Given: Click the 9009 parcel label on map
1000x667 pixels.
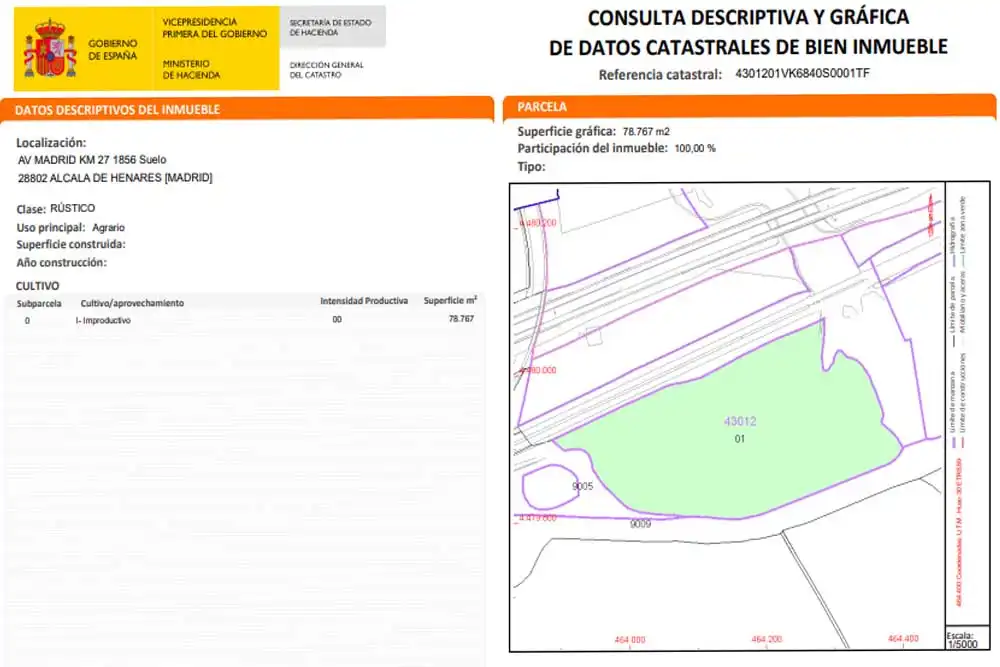Looking at the screenshot, I should coord(640,524).
